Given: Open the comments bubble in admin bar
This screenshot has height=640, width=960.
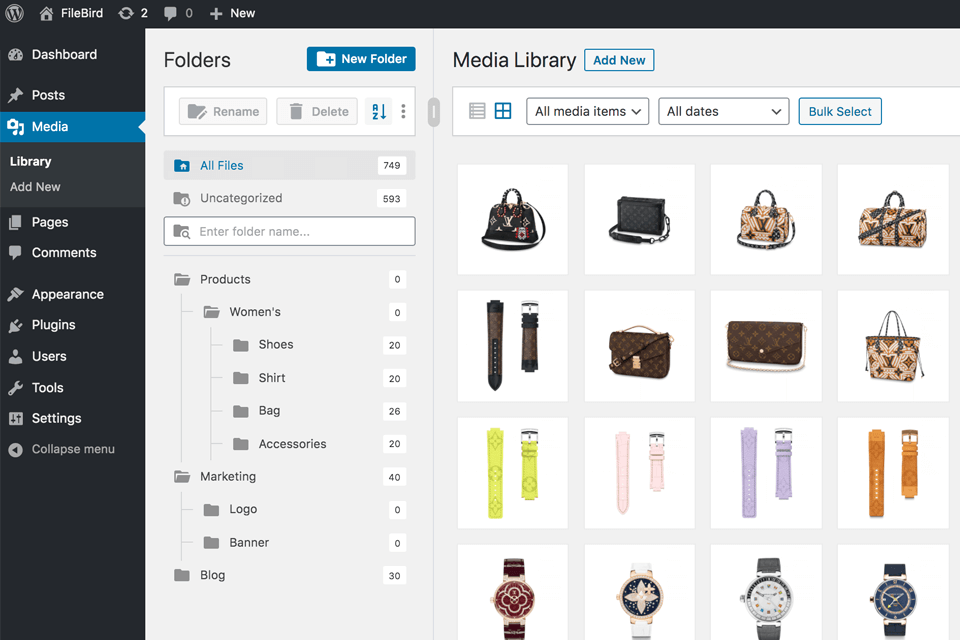Looking at the screenshot, I should [x=178, y=13].
